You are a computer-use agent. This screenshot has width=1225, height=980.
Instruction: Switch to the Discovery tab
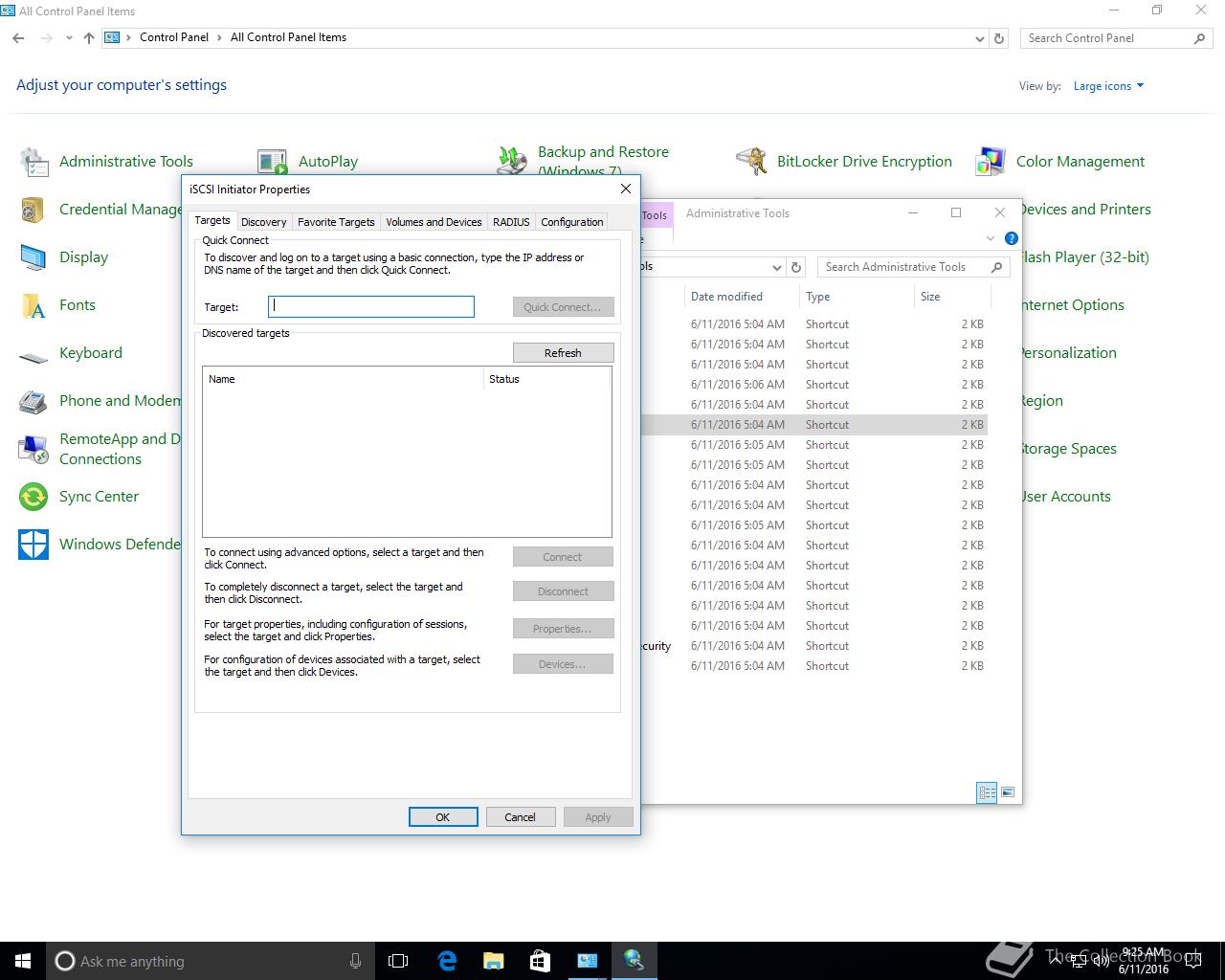point(263,222)
